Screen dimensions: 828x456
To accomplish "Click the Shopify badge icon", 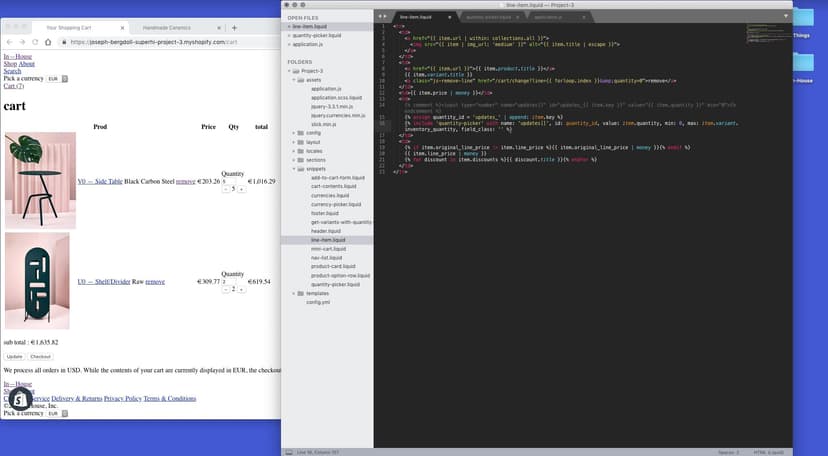I will (22, 399).
